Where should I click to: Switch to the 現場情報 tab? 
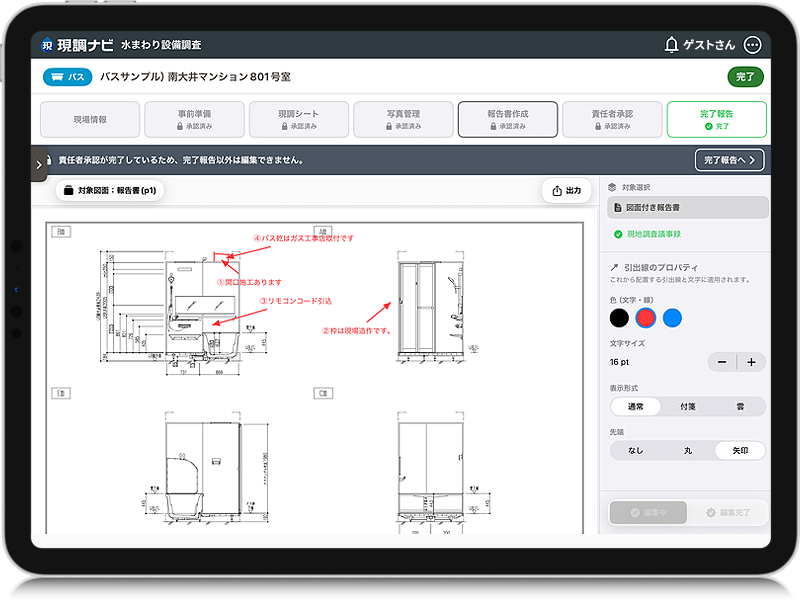tap(90, 119)
